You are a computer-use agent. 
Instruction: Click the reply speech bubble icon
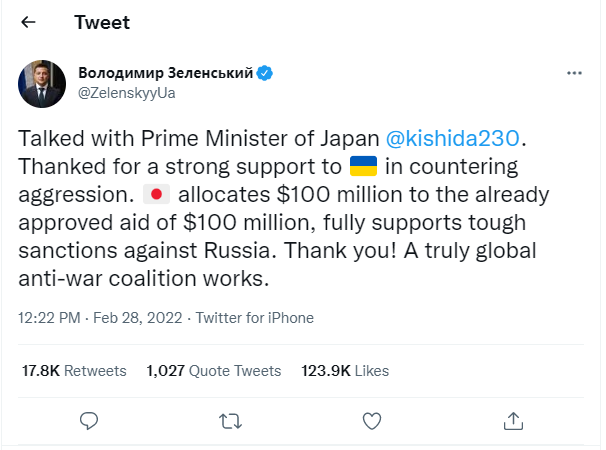88,419
